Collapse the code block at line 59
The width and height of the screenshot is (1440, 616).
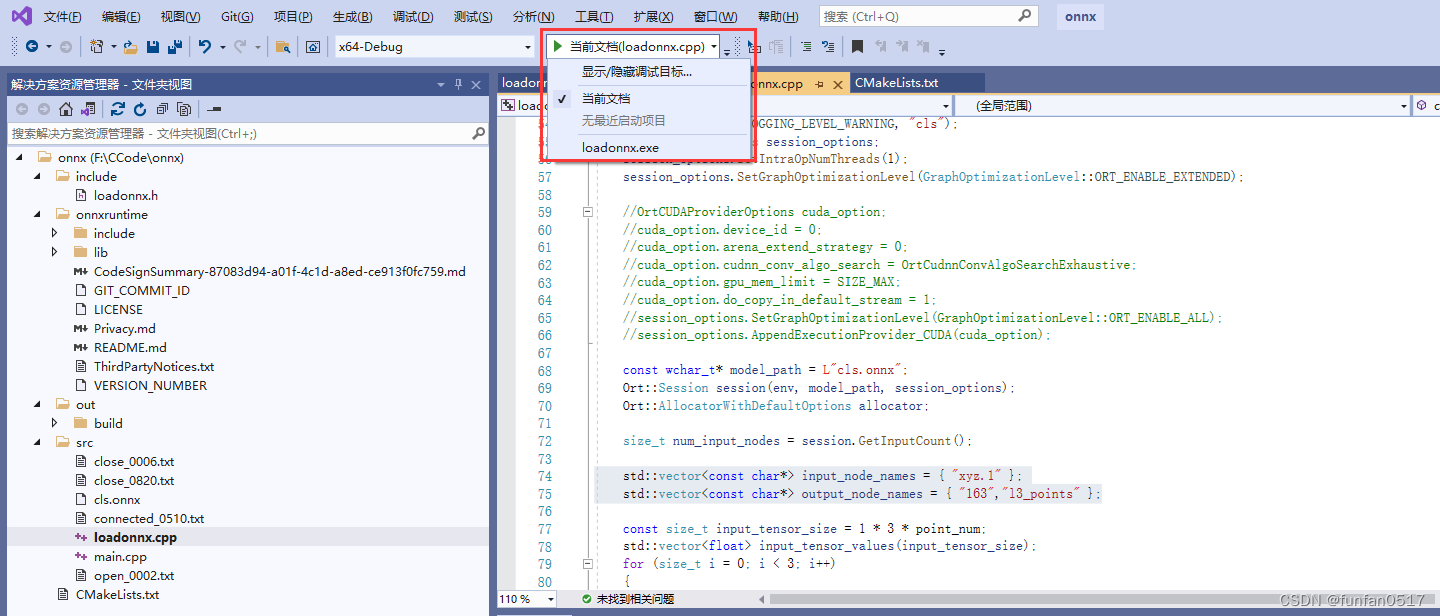[x=588, y=212]
